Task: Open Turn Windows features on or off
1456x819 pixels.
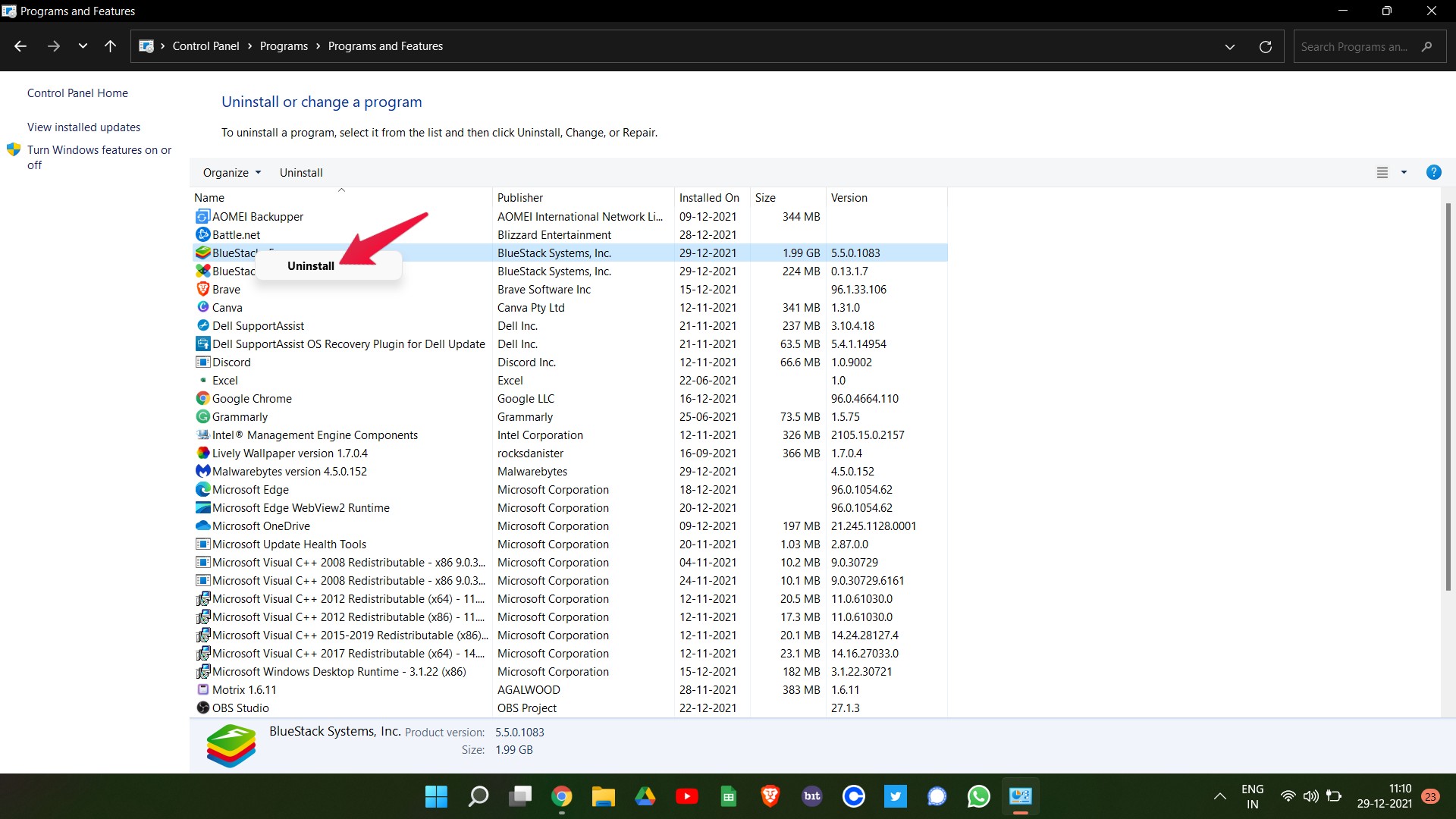Action: pyautogui.click(x=99, y=158)
